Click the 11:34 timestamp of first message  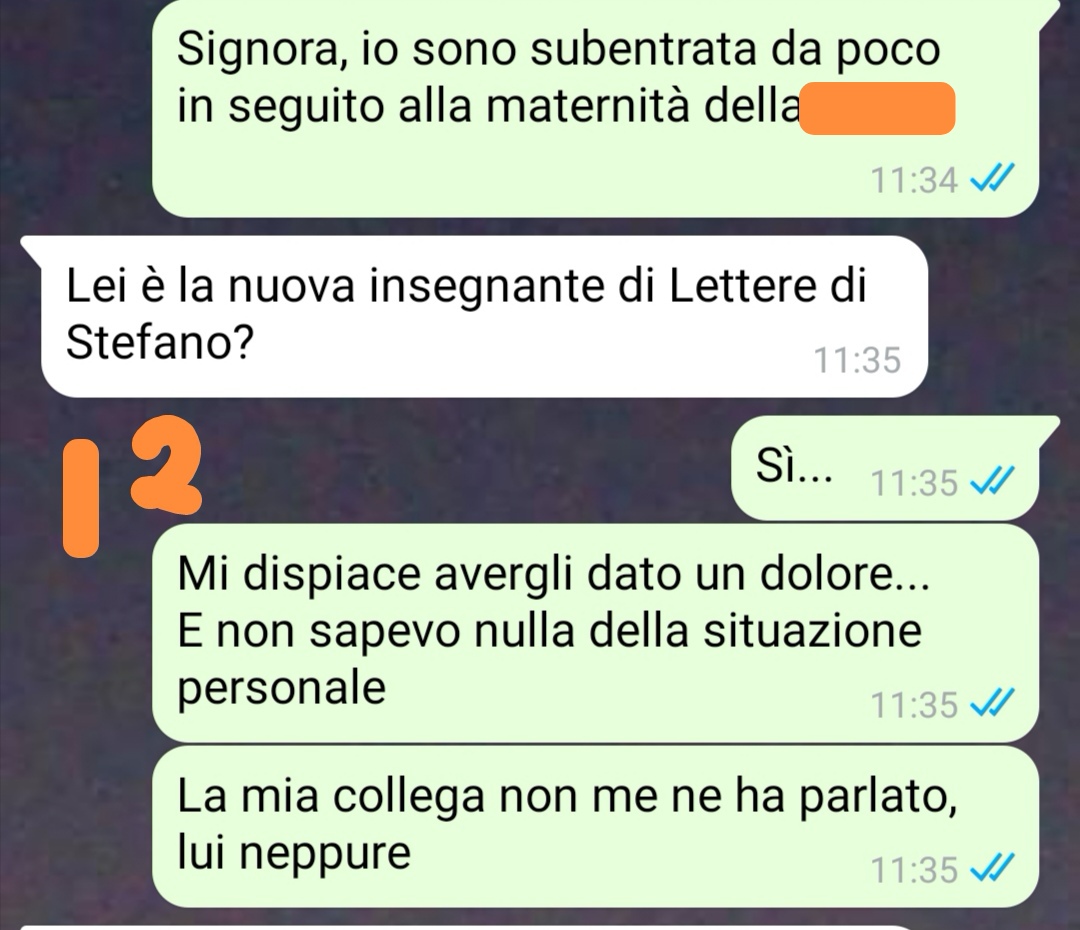point(914,181)
